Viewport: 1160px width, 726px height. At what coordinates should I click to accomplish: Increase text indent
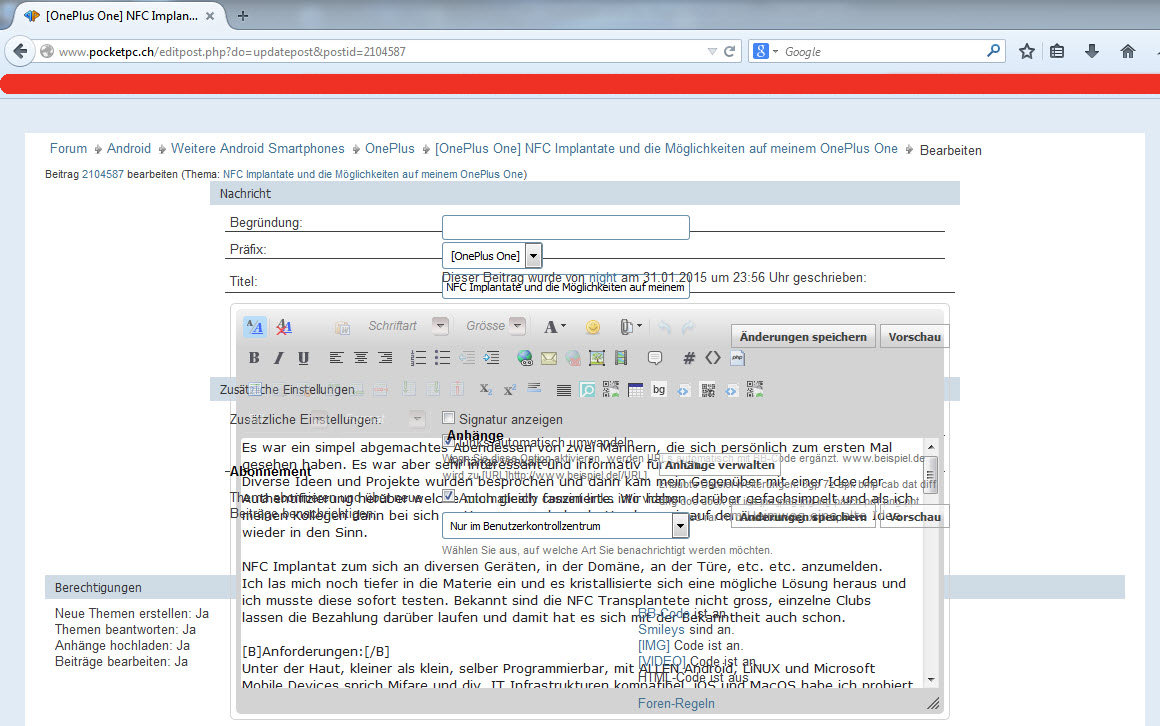click(x=491, y=358)
